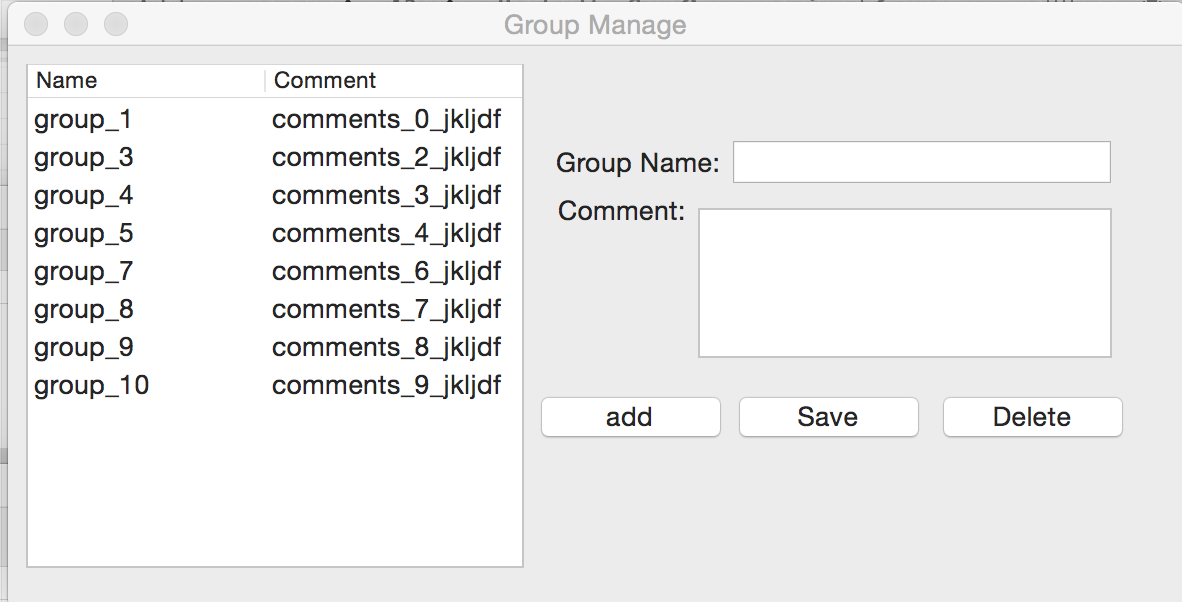
Task: Click the add button
Action: pos(630,417)
